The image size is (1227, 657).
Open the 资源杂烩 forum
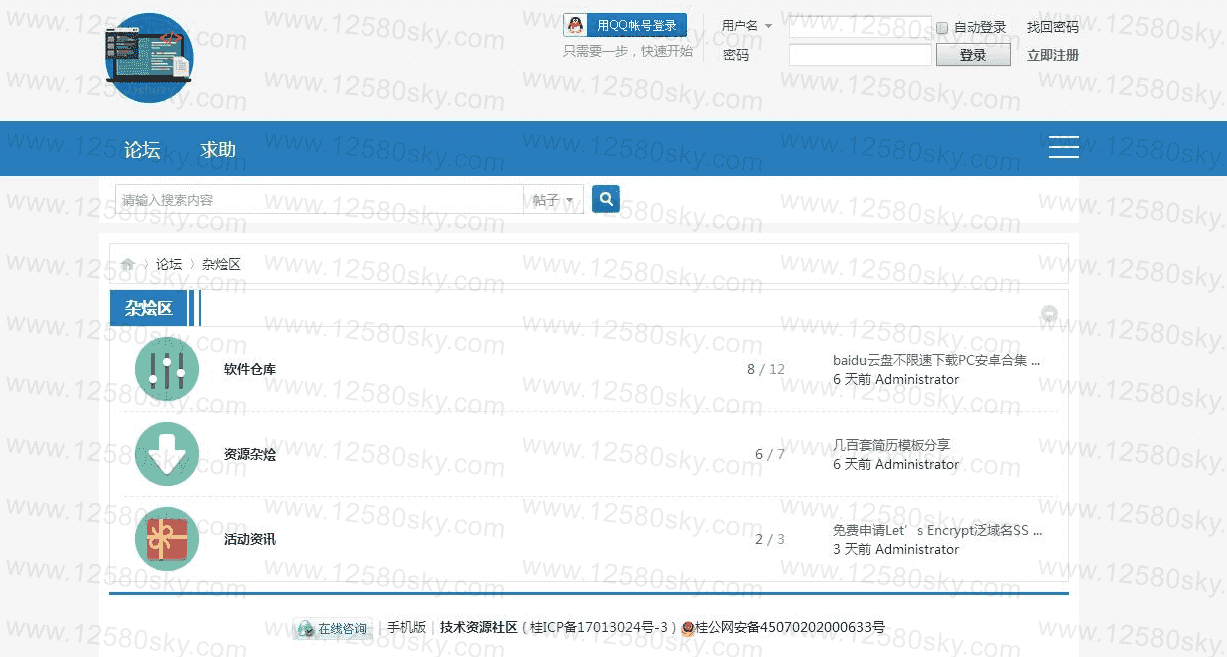point(250,454)
